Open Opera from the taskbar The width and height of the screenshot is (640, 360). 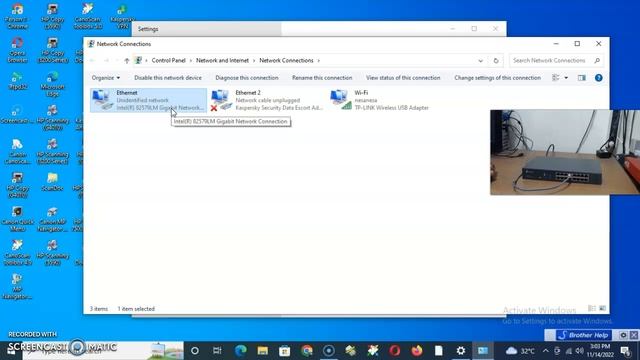394,351
